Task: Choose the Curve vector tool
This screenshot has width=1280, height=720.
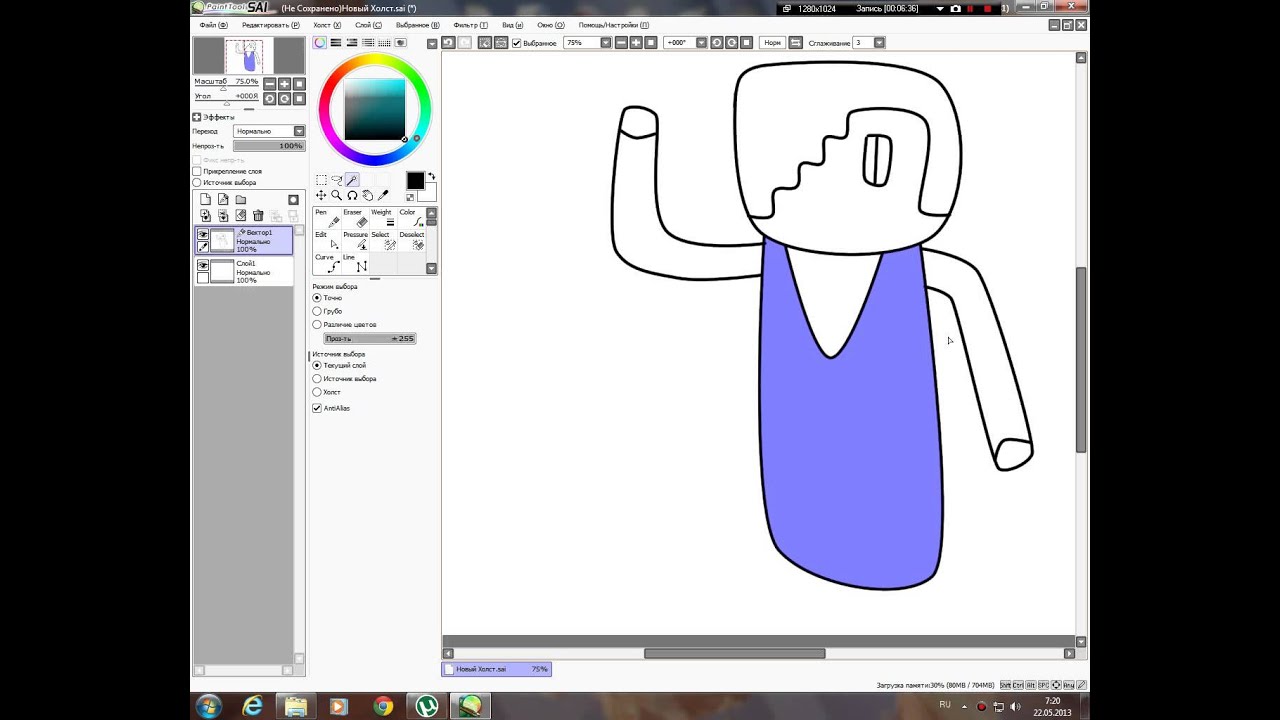Action: [327, 263]
